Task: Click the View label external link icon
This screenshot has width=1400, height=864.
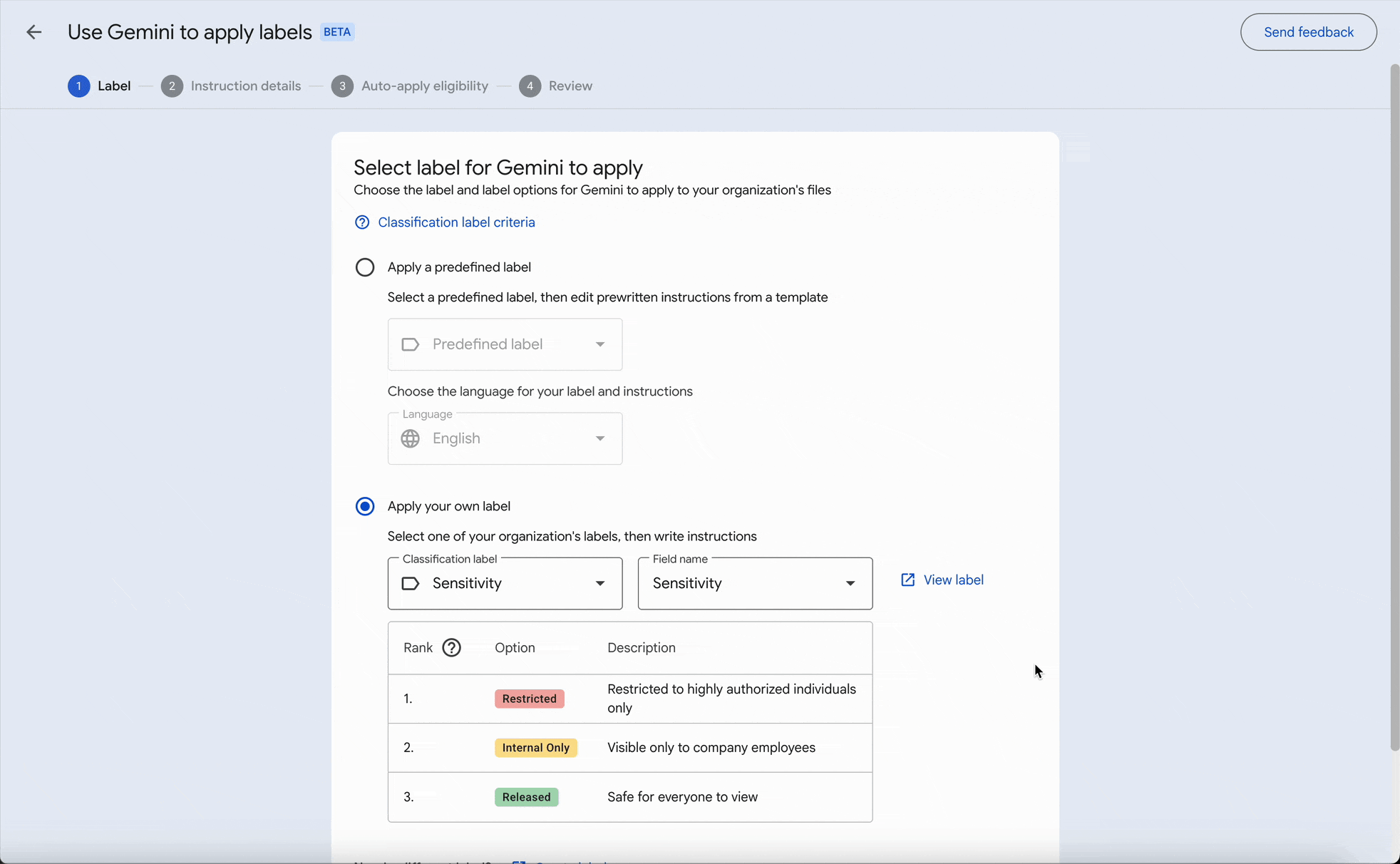Action: (x=907, y=580)
